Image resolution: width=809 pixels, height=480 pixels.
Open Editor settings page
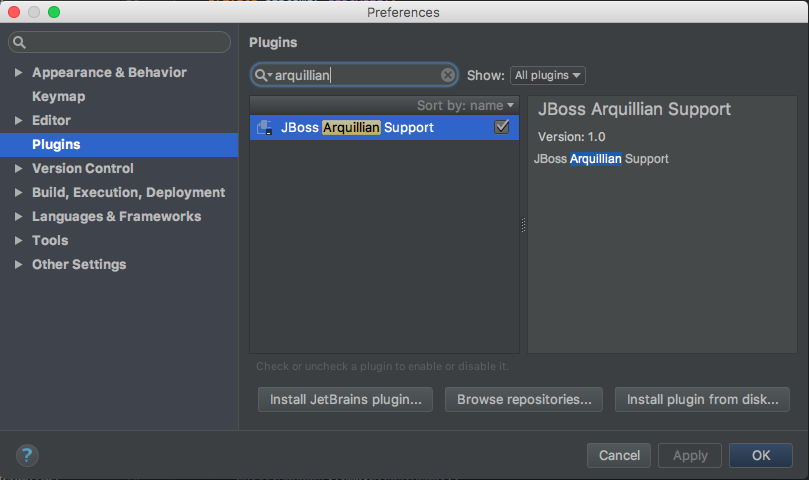(x=51, y=120)
